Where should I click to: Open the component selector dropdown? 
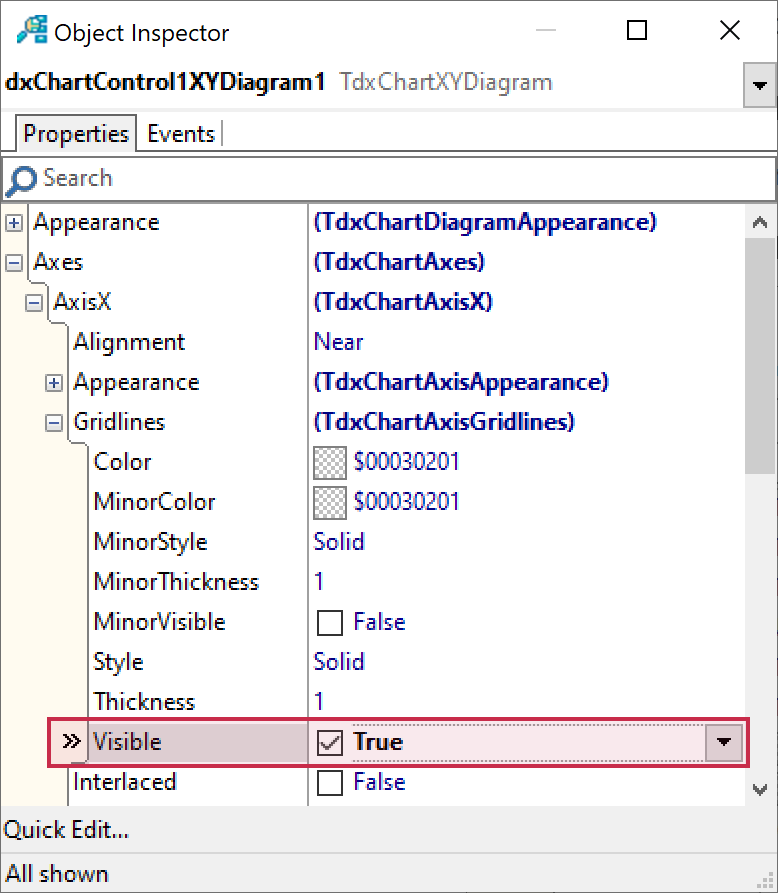tap(760, 86)
